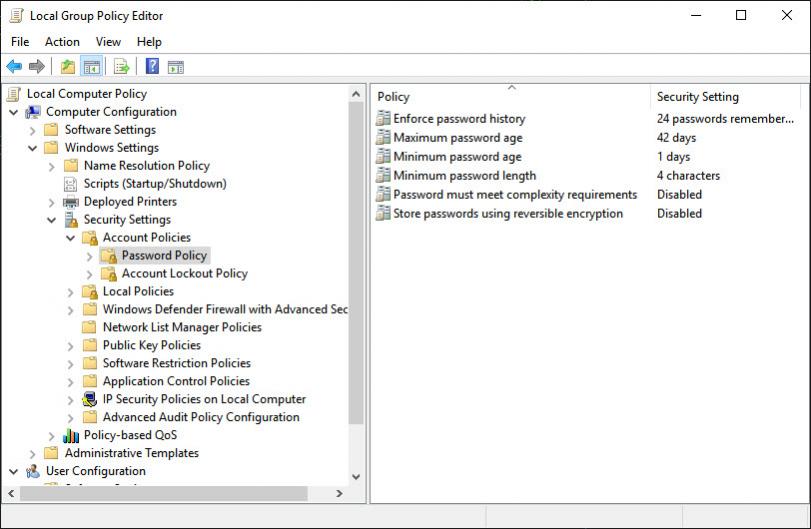Sort by Security Setting column header
Image resolution: width=811 pixels, height=529 pixels.
point(725,96)
